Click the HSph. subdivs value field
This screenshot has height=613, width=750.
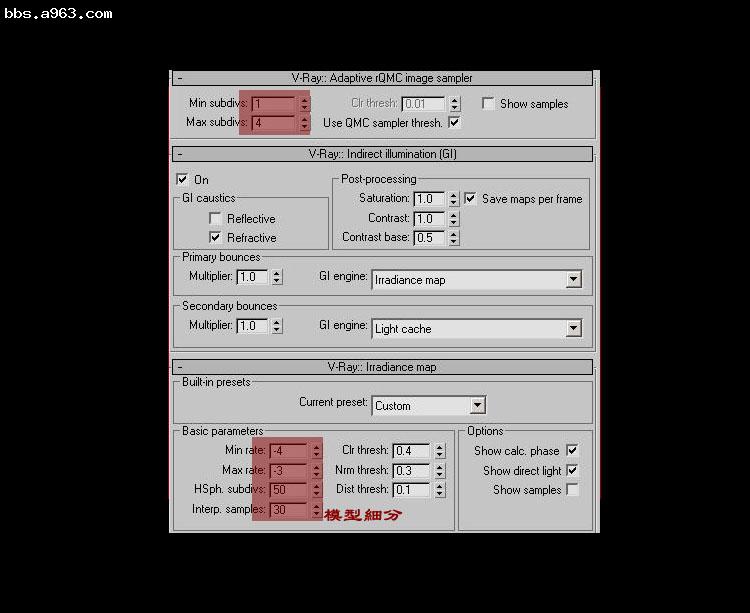tap(288, 490)
